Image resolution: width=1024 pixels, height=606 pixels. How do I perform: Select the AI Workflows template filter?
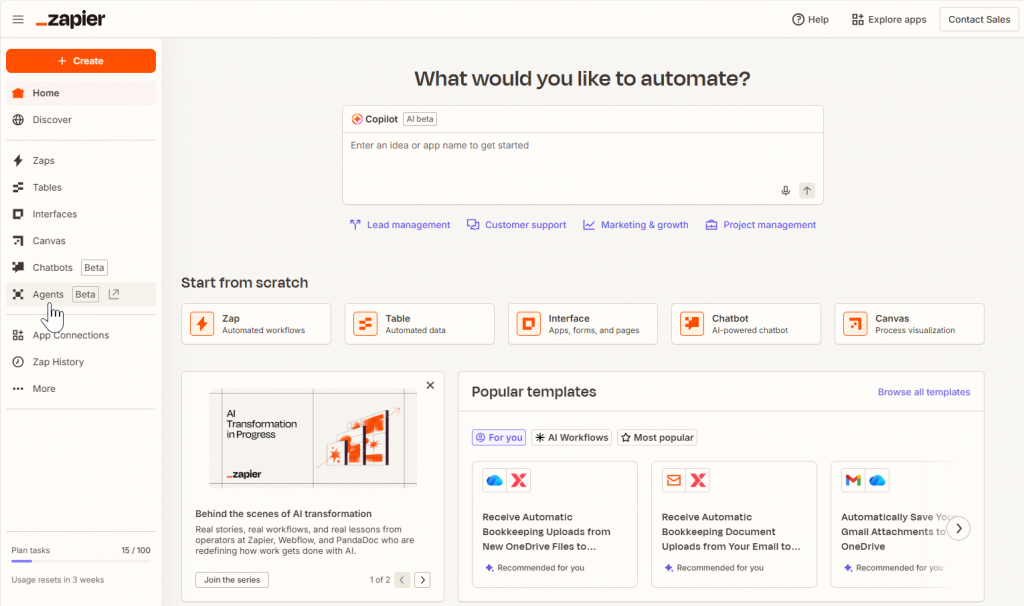tap(571, 437)
